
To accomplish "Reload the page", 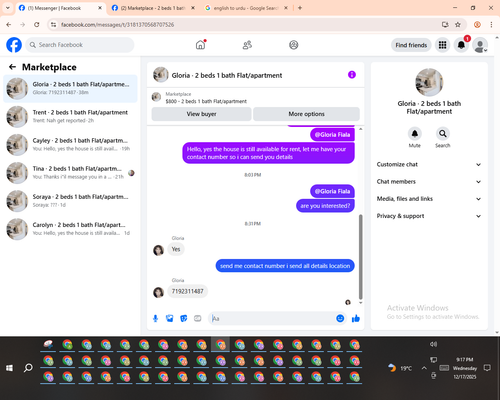I will (37, 25).
